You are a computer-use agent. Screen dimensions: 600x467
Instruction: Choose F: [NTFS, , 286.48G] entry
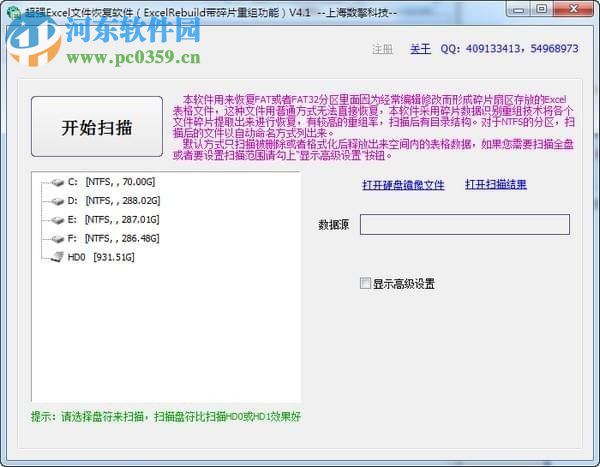(113, 238)
